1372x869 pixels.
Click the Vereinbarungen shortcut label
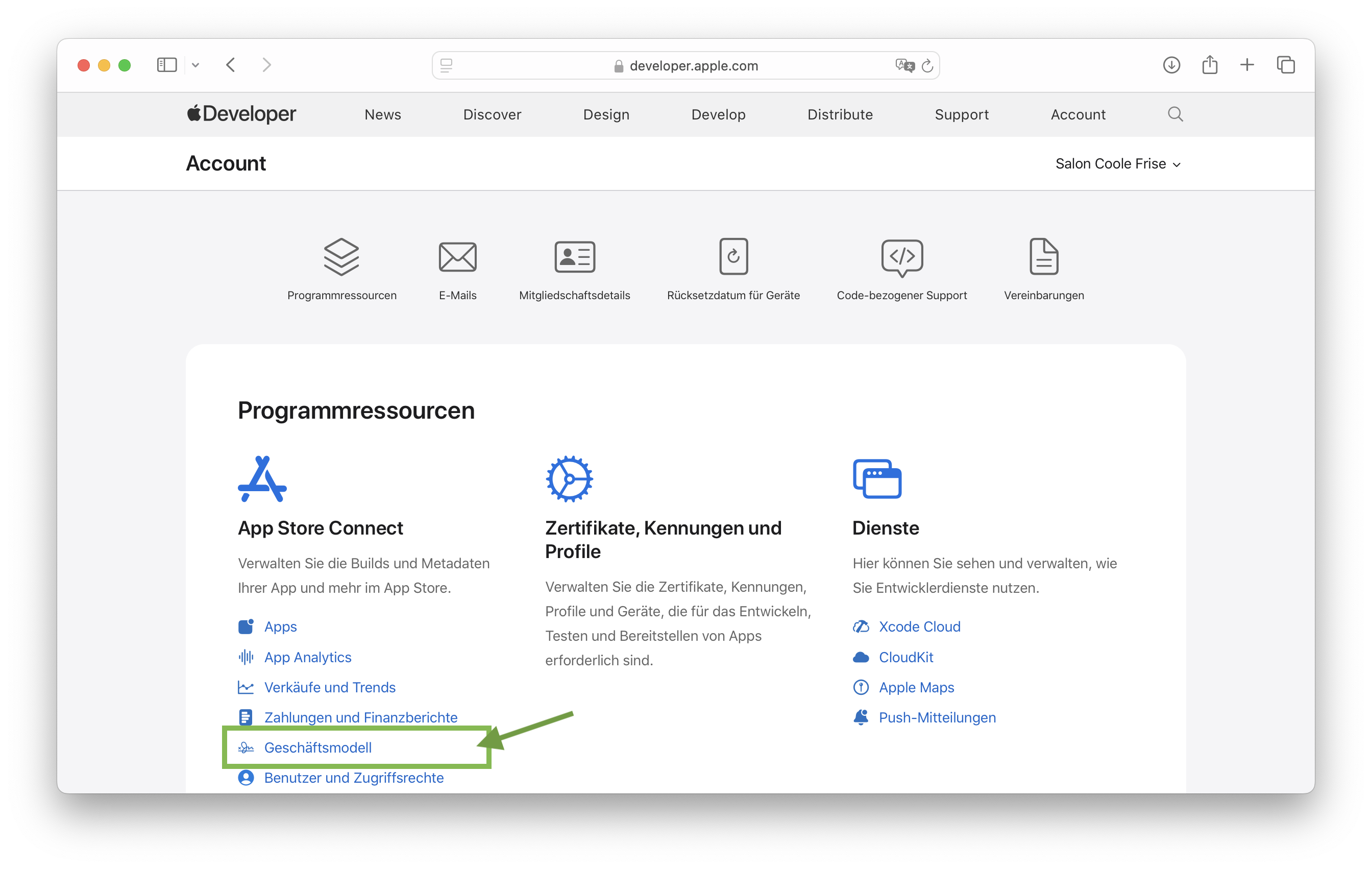point(1044,296)
